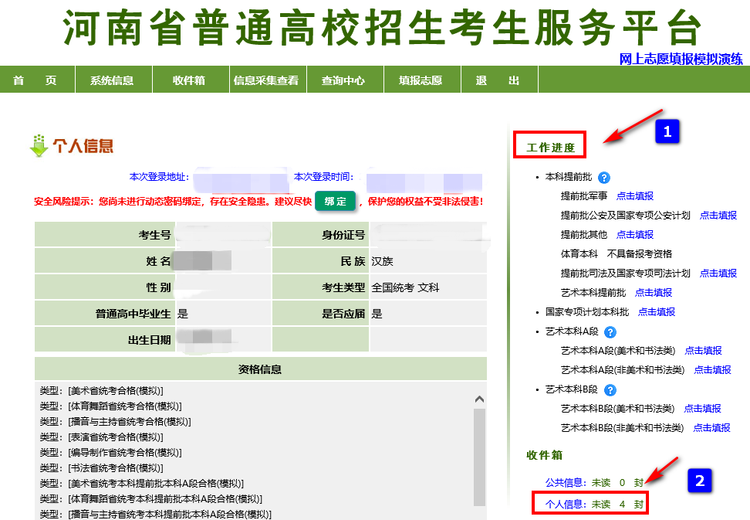Click the green download arrow icon beside 个人信息
The width and height of the screenshot is (750, 520).
[39, 146]
